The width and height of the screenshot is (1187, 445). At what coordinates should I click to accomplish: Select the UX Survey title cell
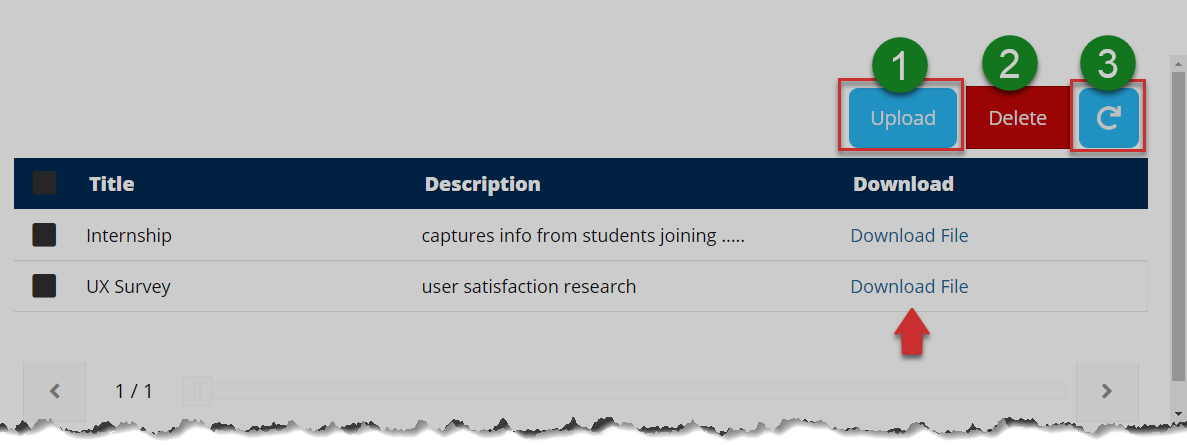(129, 287)
